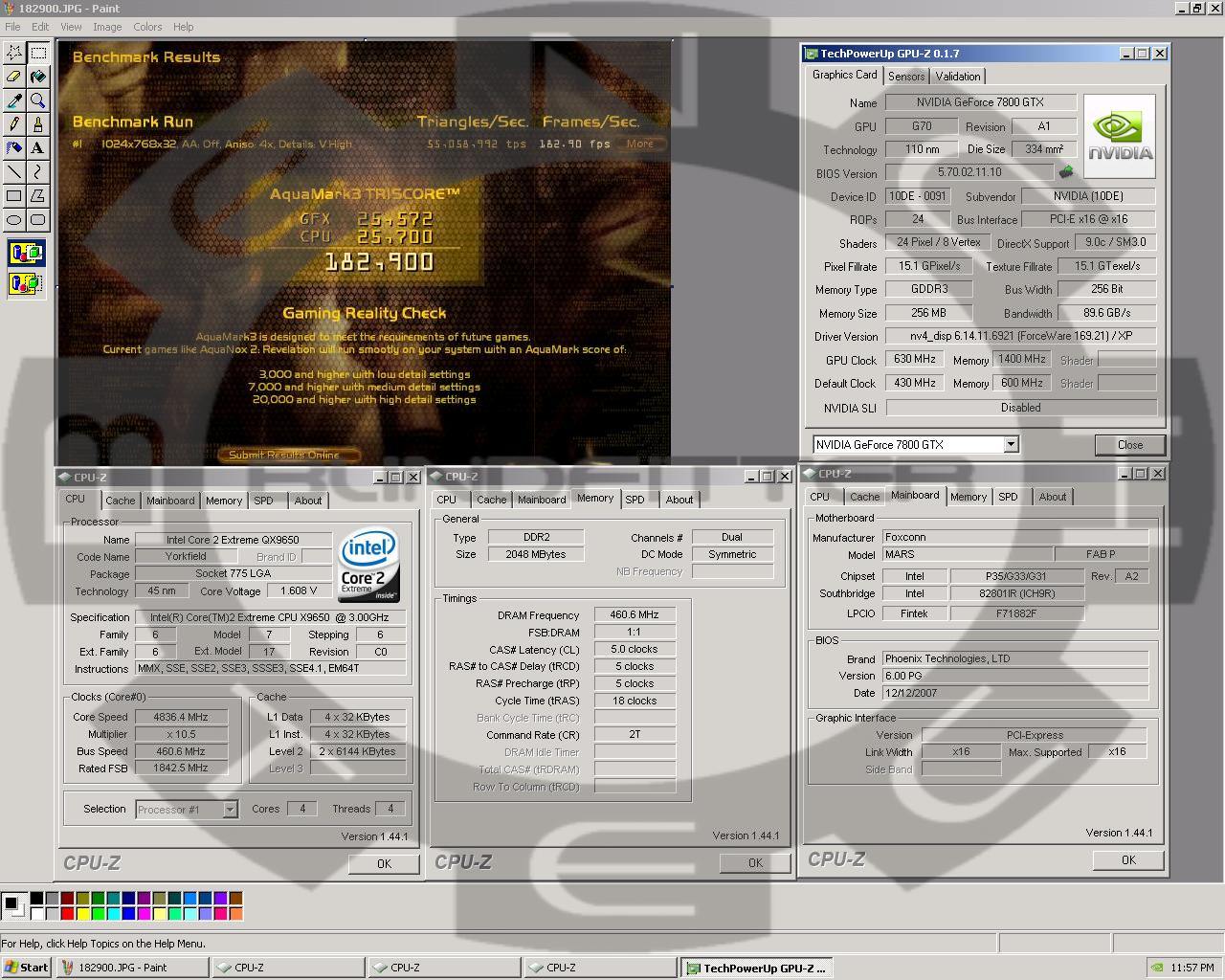The image size is (1225, 980).
Task: Open the Memory tab in the right CPU-Z window
Action: 969,497
